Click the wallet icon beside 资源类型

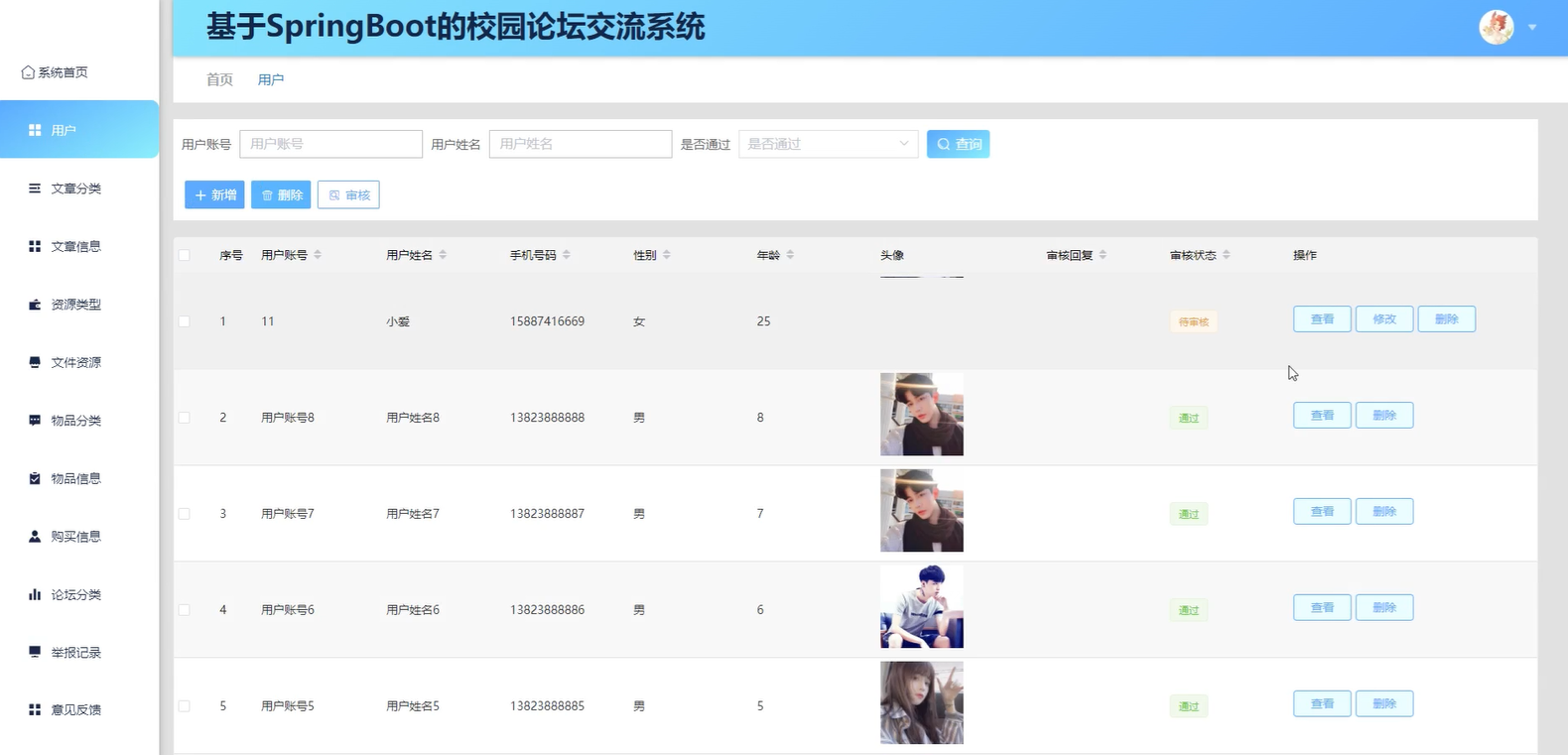(35, 305)
